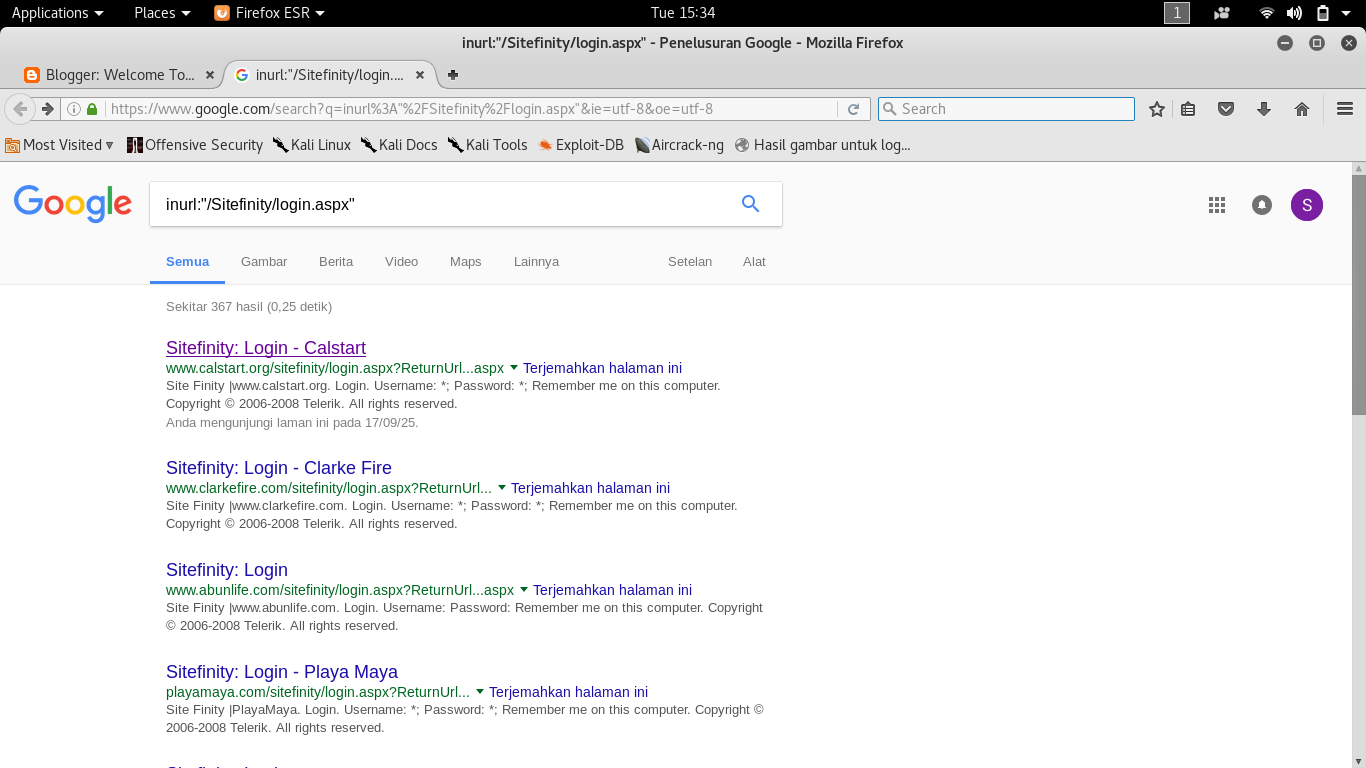Open the downloads arrow in toolbar
Screen dimensions: 1366x768
pyautogui.click(x=1264, y=109)
